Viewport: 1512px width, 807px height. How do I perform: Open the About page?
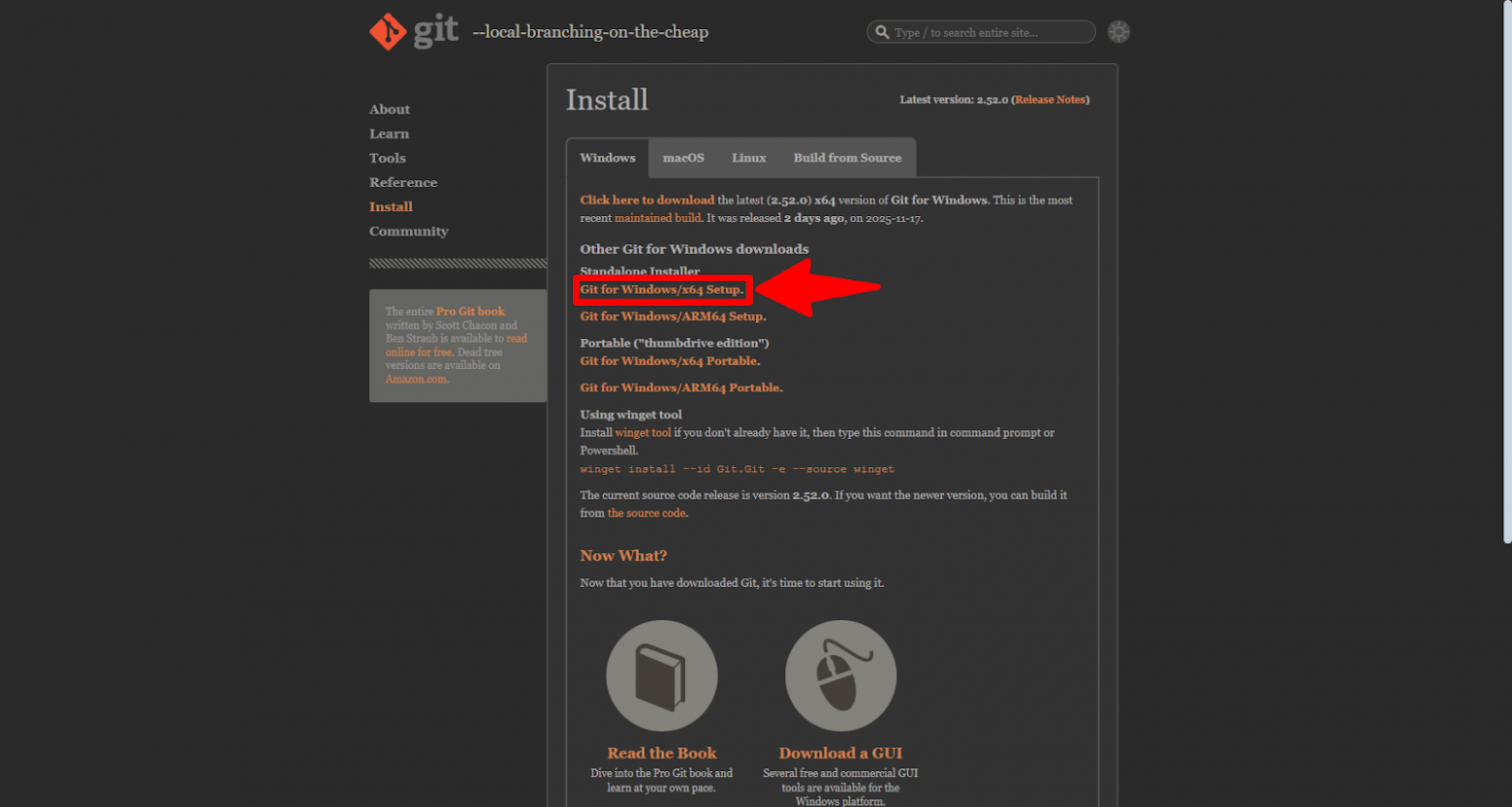389,109
